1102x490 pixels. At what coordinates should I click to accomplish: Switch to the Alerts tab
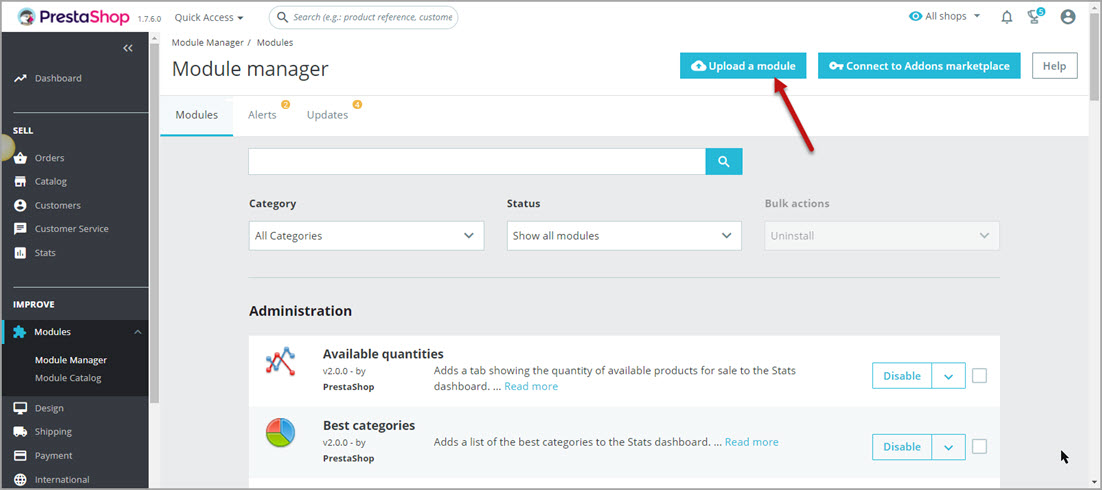[x=262, y=115]
